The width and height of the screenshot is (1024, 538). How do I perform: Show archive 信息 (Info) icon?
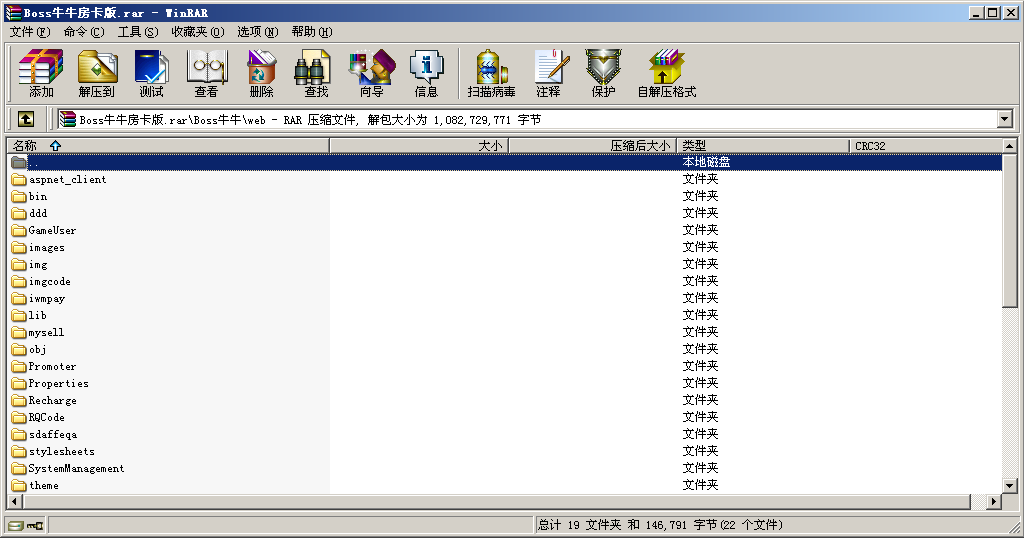426,74
